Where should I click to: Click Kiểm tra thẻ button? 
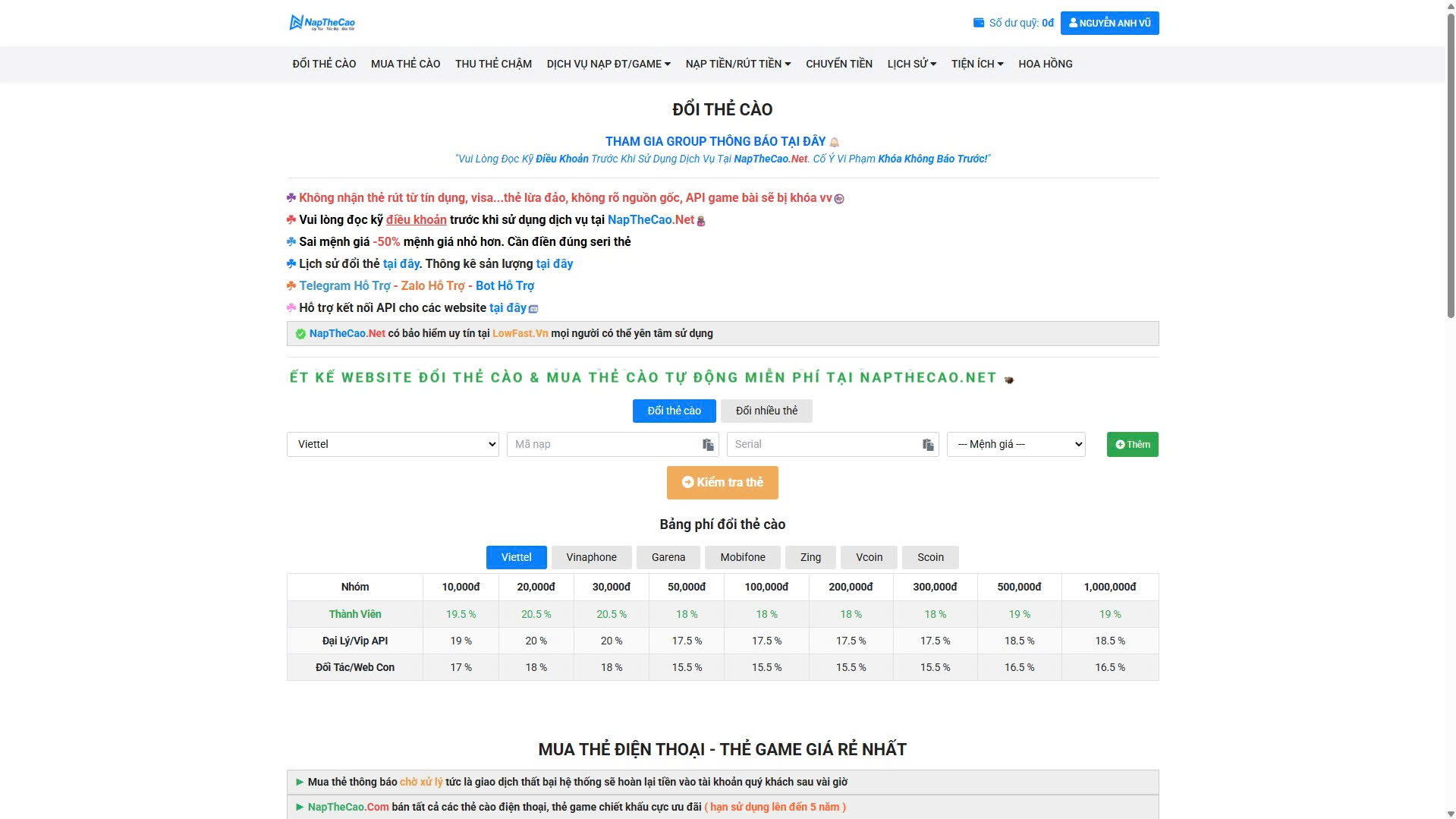click(x=722, y=483)
